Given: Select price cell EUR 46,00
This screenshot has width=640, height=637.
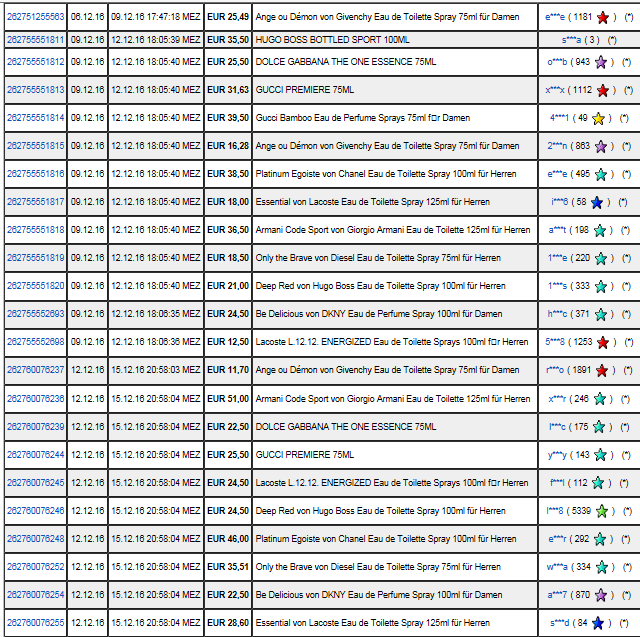Looking at the screenshot, I should tap(228, 539).
